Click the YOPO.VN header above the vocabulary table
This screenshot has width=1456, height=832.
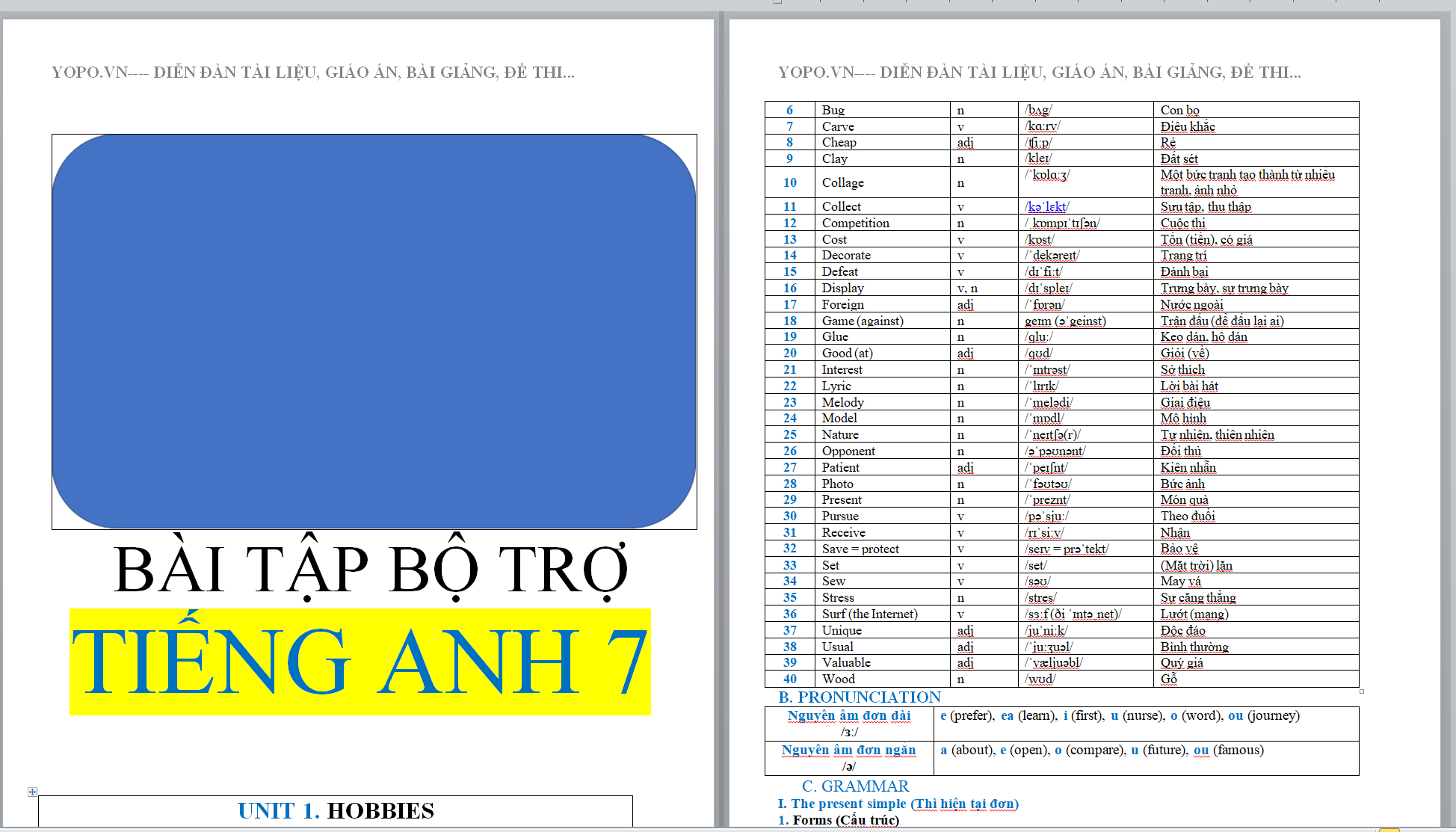[x=1040, y=73]
